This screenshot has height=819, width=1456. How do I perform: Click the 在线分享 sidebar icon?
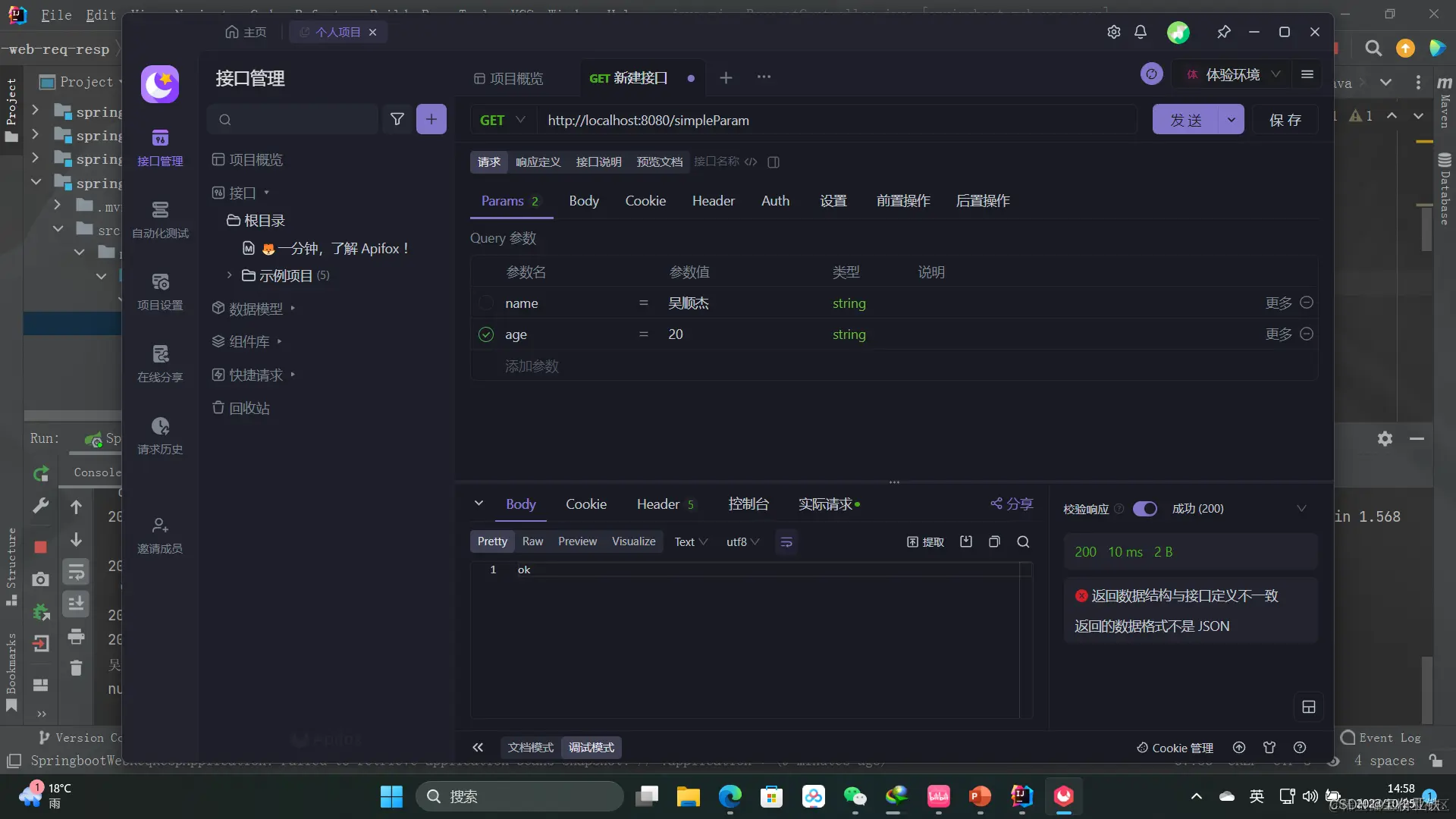coord(160,362)
